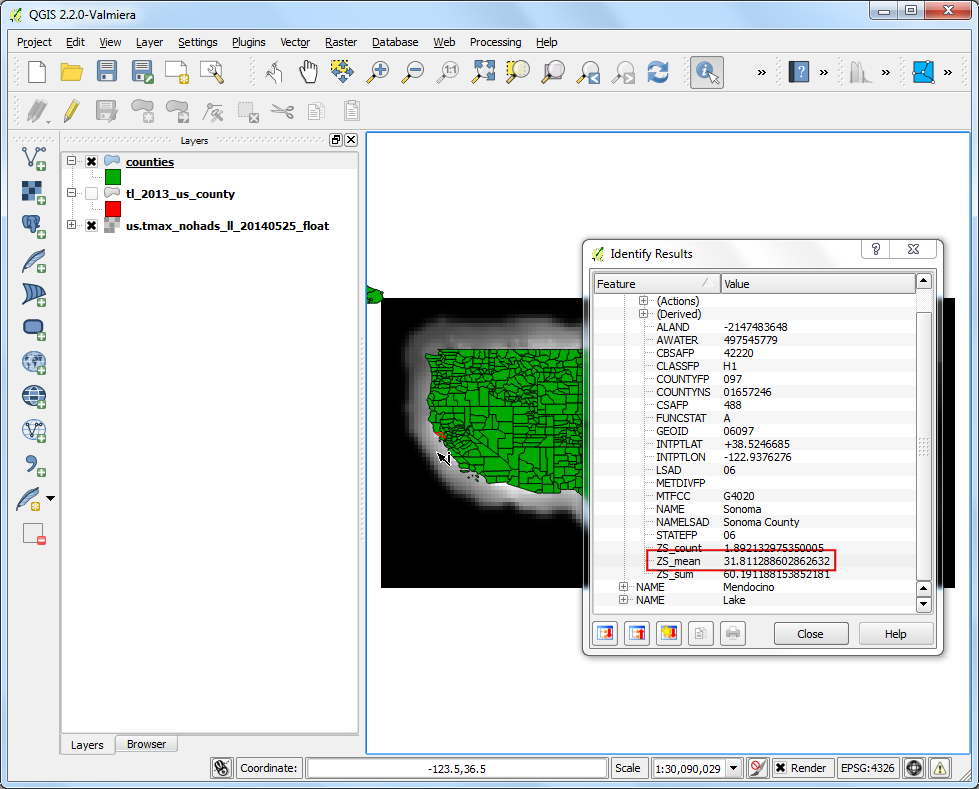Open the Layer menu
Viewport: 979px width, 789px height.
(149, 42)
